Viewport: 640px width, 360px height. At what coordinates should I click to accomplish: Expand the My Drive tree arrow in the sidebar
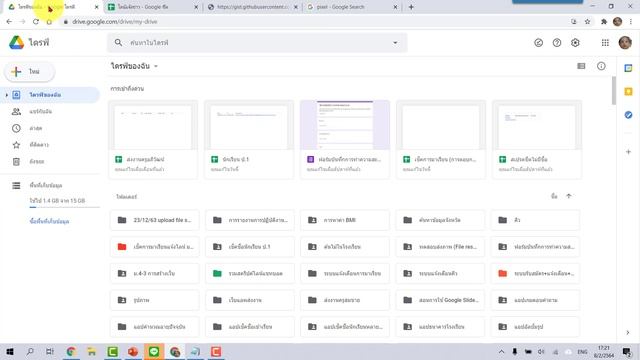point(6,95)
